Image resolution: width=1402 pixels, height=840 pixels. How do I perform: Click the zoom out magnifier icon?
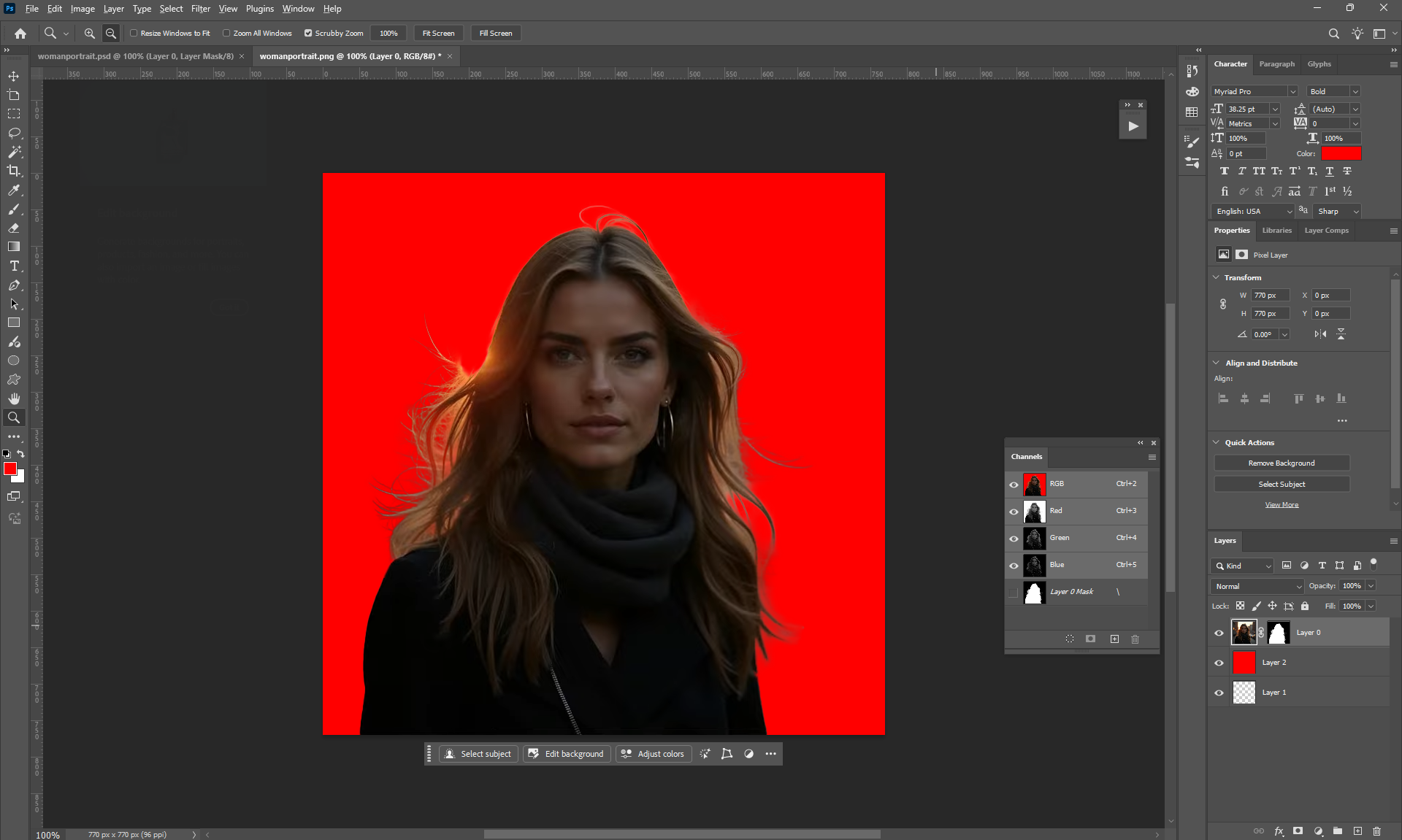111,34
